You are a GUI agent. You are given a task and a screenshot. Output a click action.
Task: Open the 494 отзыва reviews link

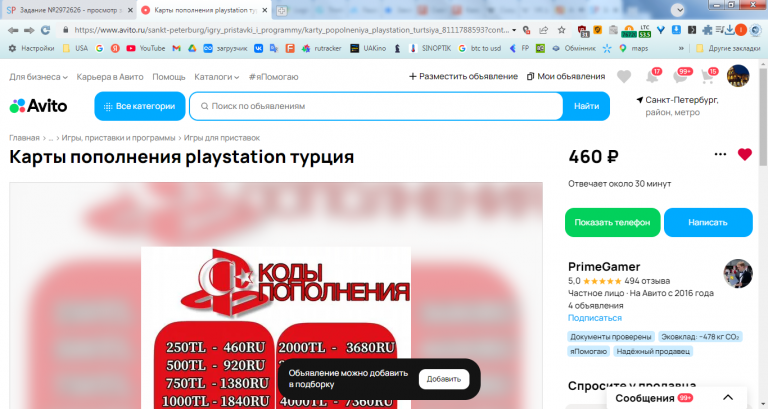[647, 281]
